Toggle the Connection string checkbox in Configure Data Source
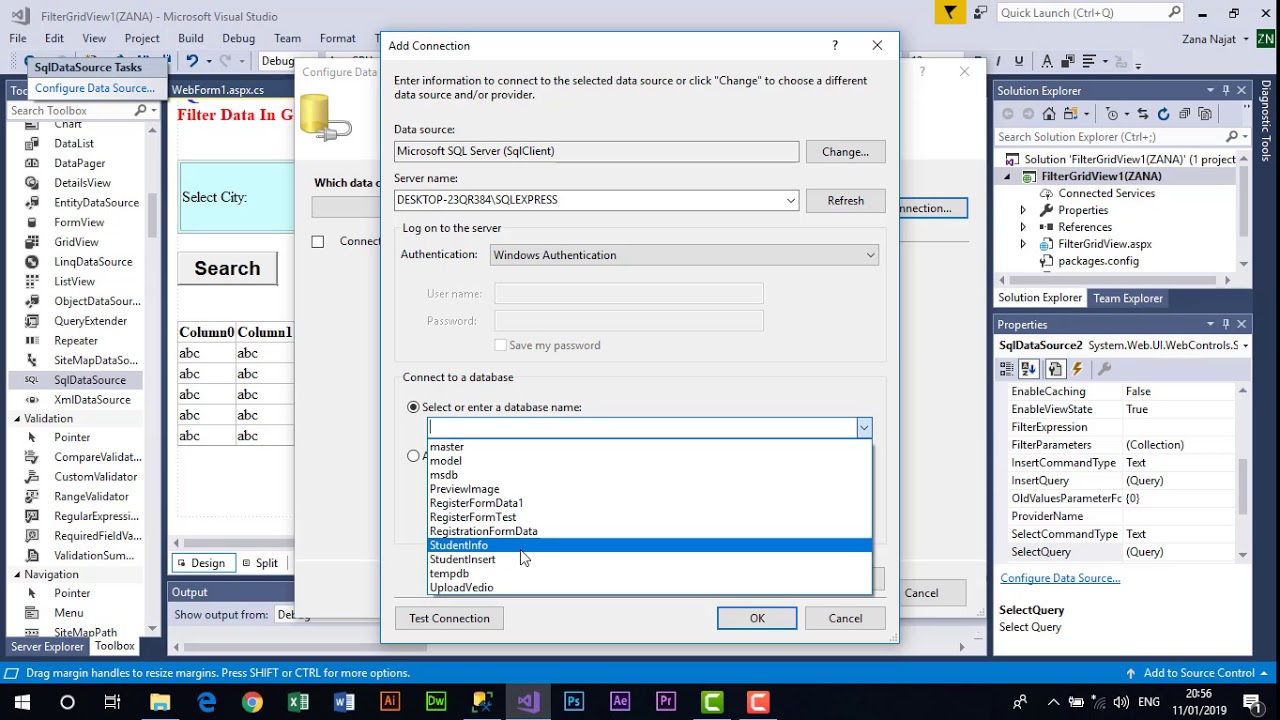The width and height of the screenshot is (1280, 720). pos(318,241)
